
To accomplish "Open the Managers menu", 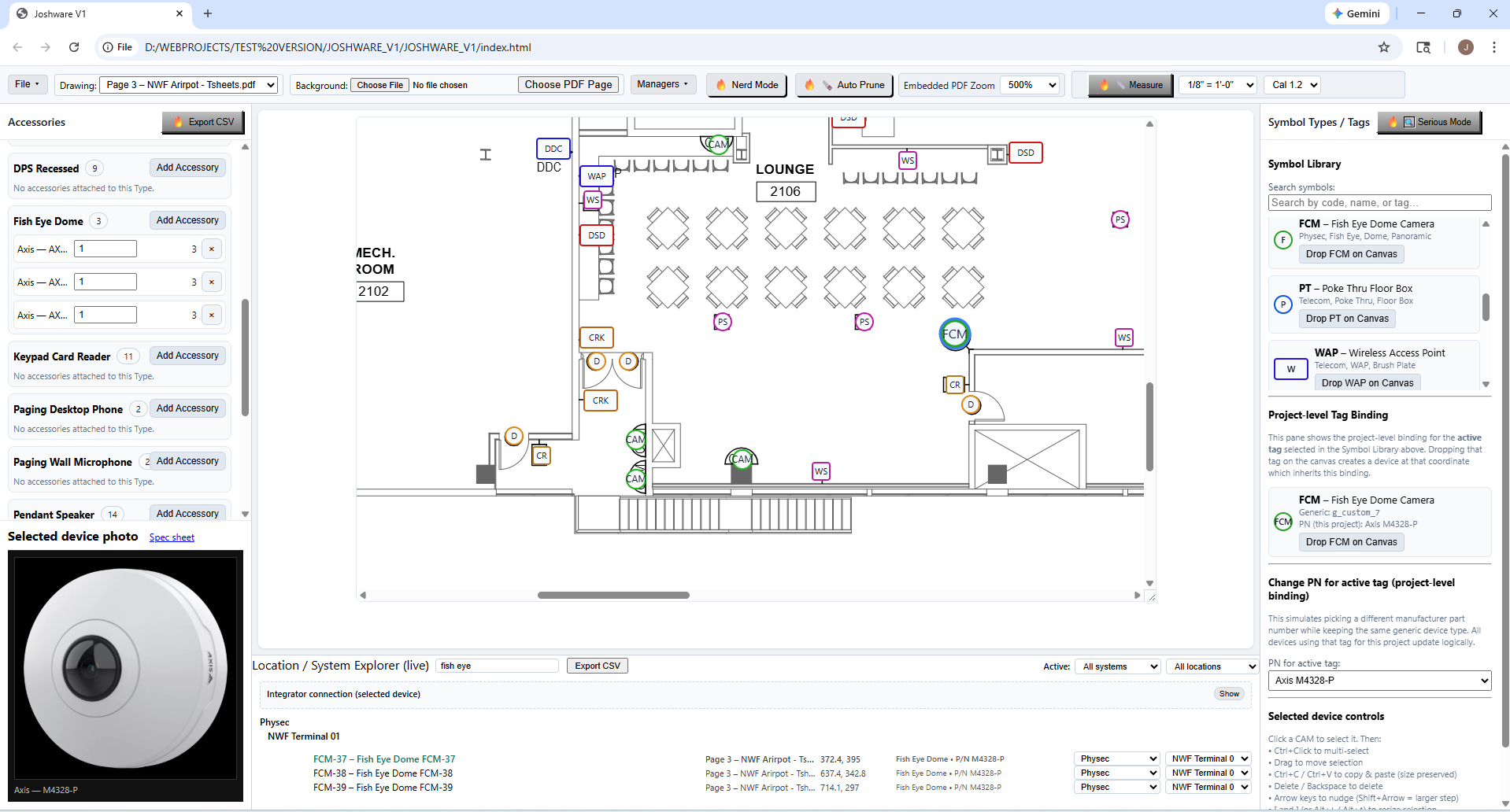I will click(662, 83).
